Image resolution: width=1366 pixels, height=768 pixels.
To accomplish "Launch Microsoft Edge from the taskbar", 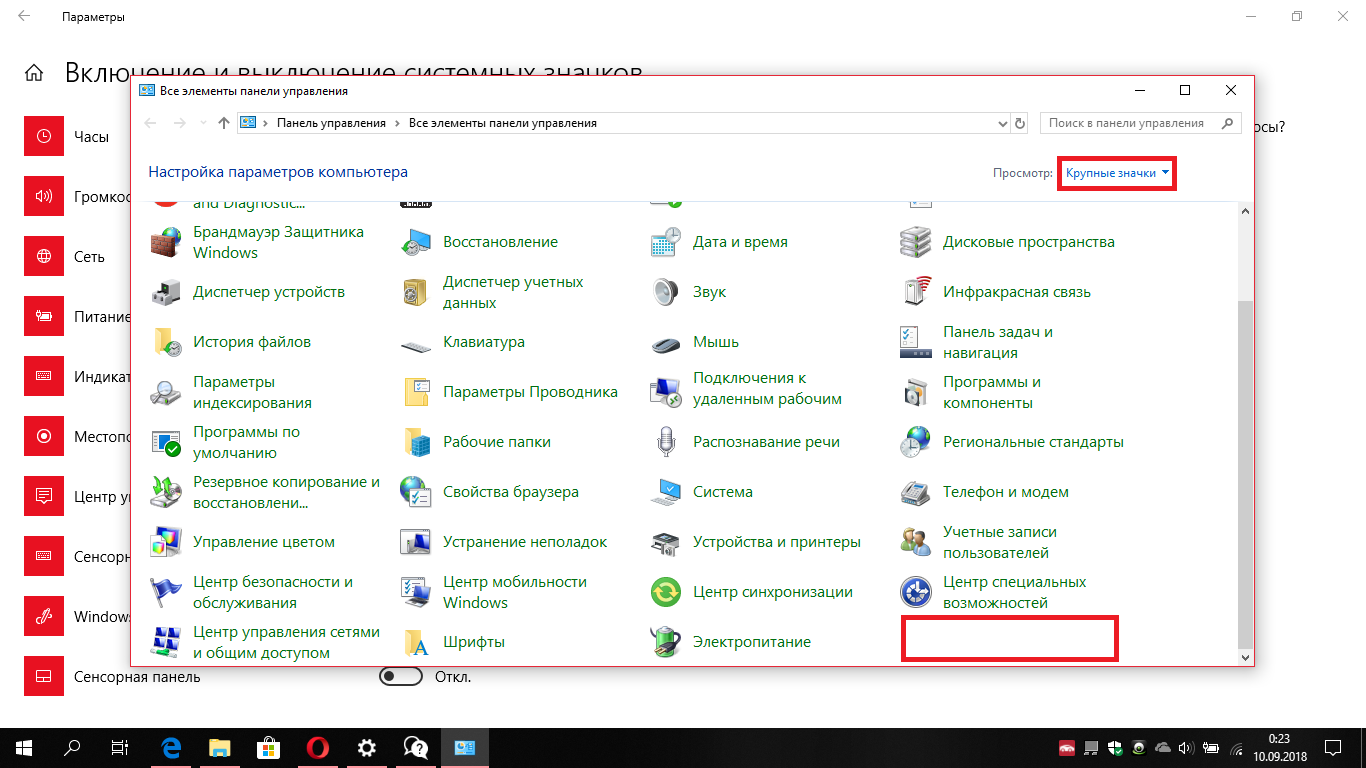I will (171, 747).
